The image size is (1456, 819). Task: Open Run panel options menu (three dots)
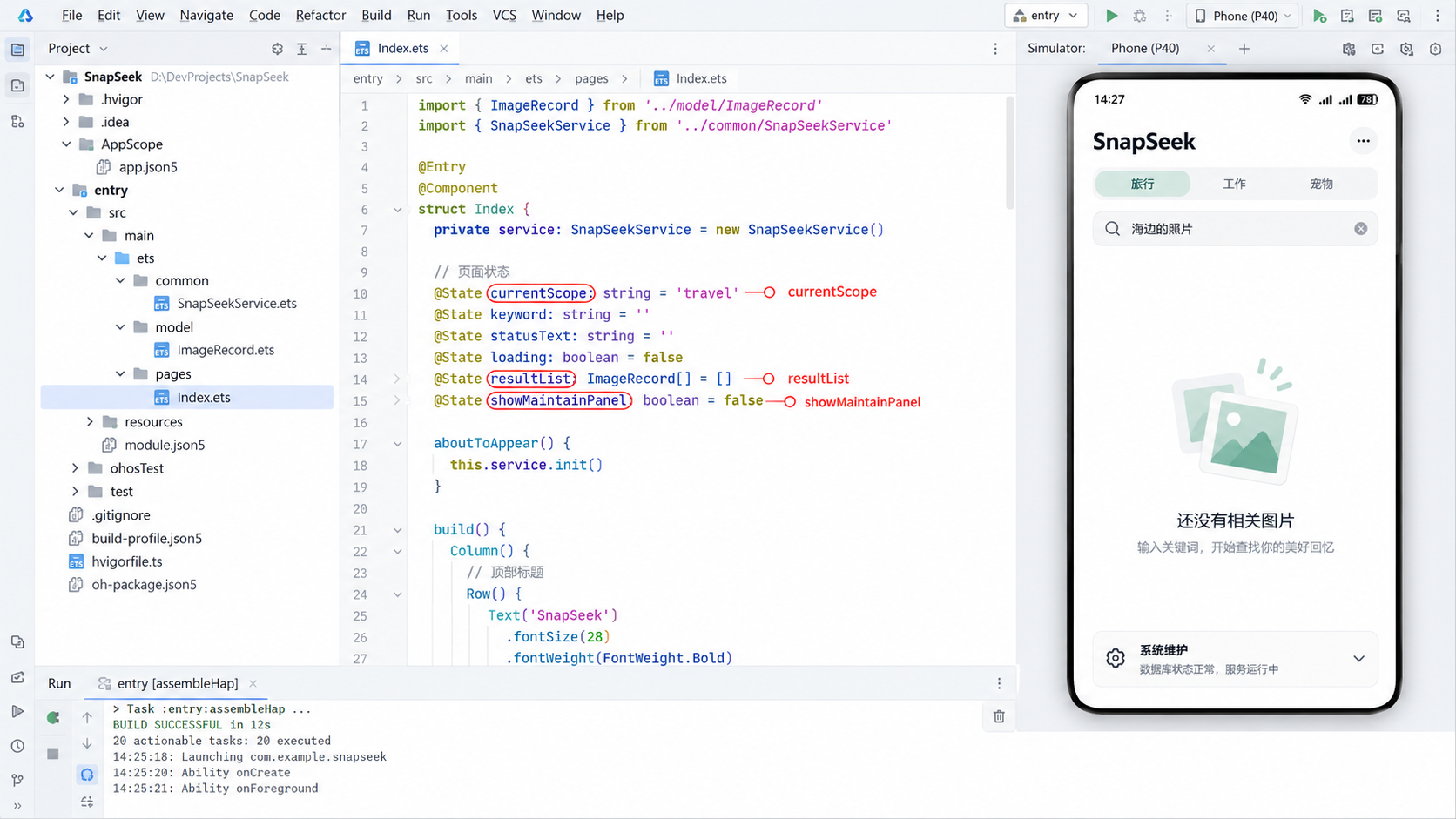click(999, 683)
